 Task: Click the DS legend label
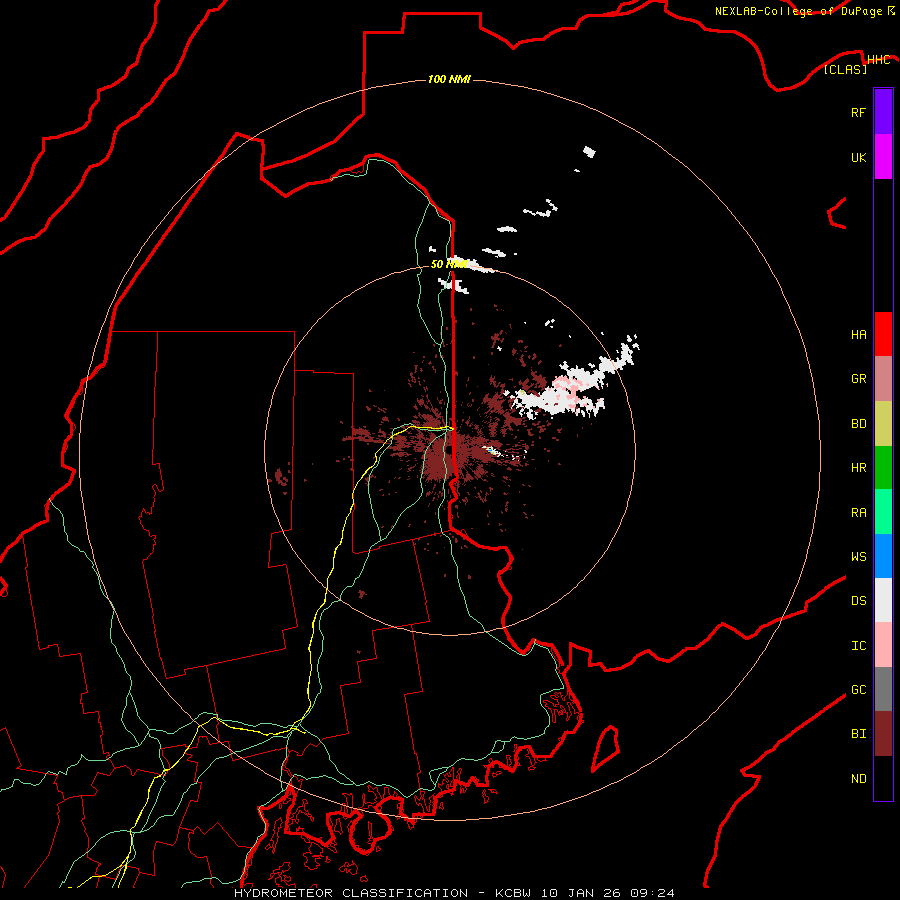pos(858,601)
